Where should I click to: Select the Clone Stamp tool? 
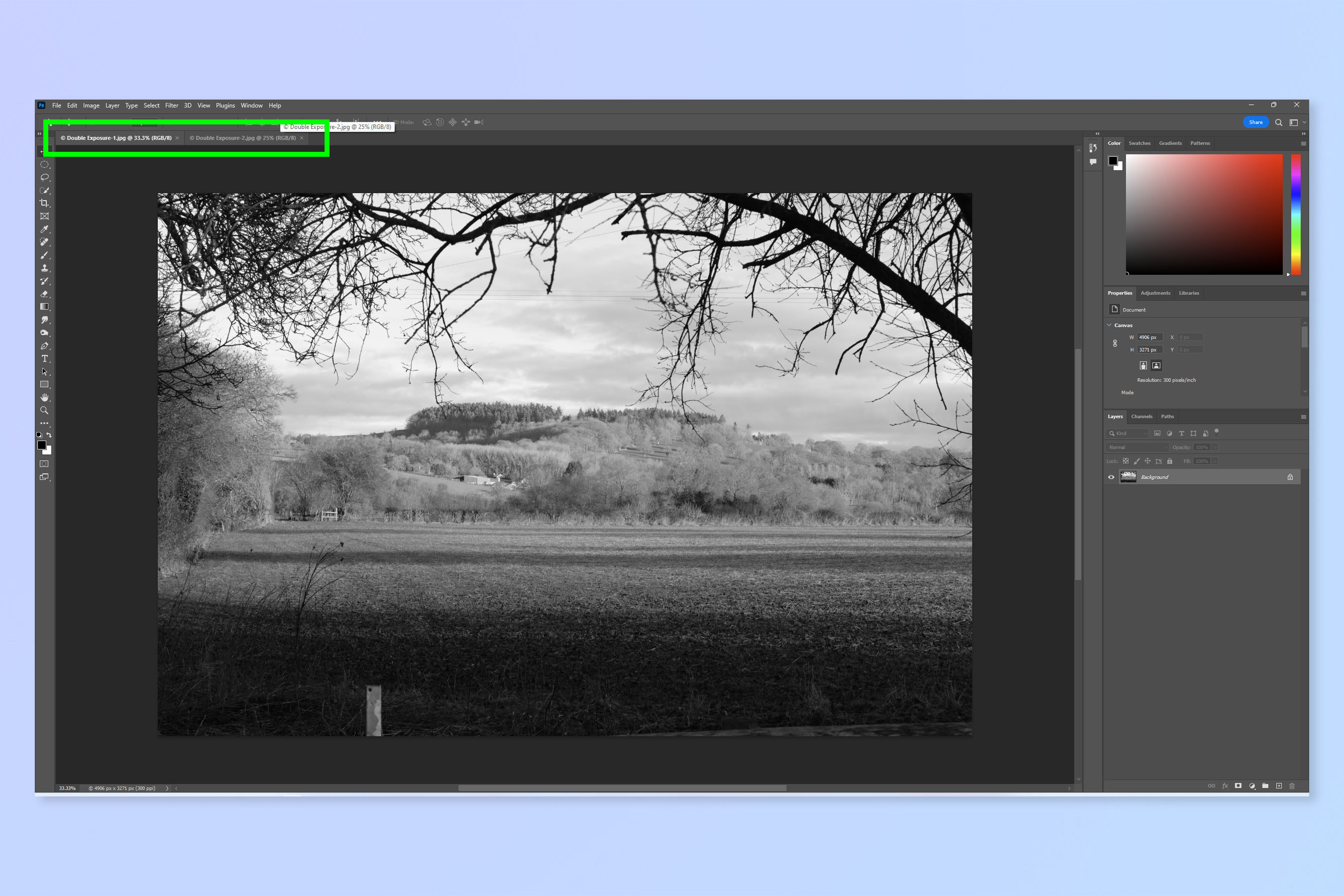point(46,269)
